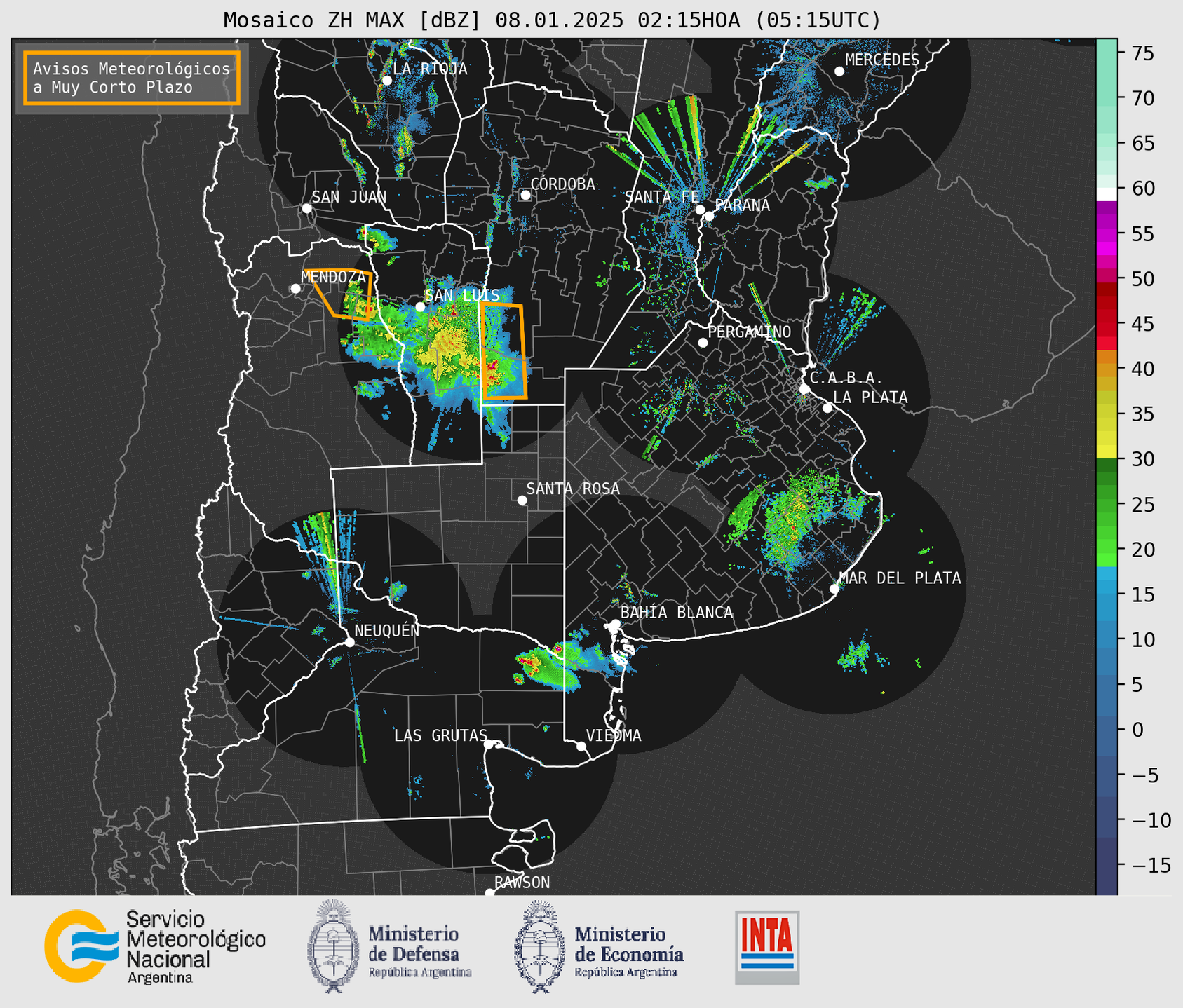Click the 35 tick label on the color scale

tap(1142, 414)
